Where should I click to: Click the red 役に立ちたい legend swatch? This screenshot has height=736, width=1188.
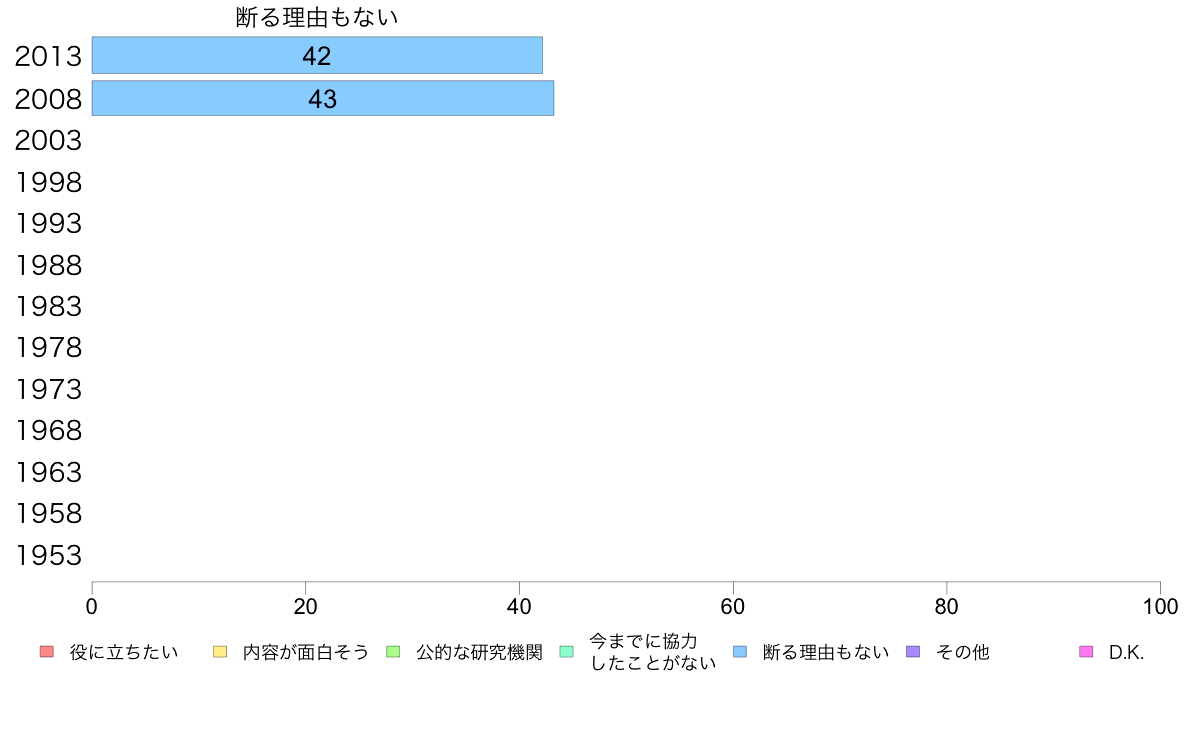click(x=47, y=652)
